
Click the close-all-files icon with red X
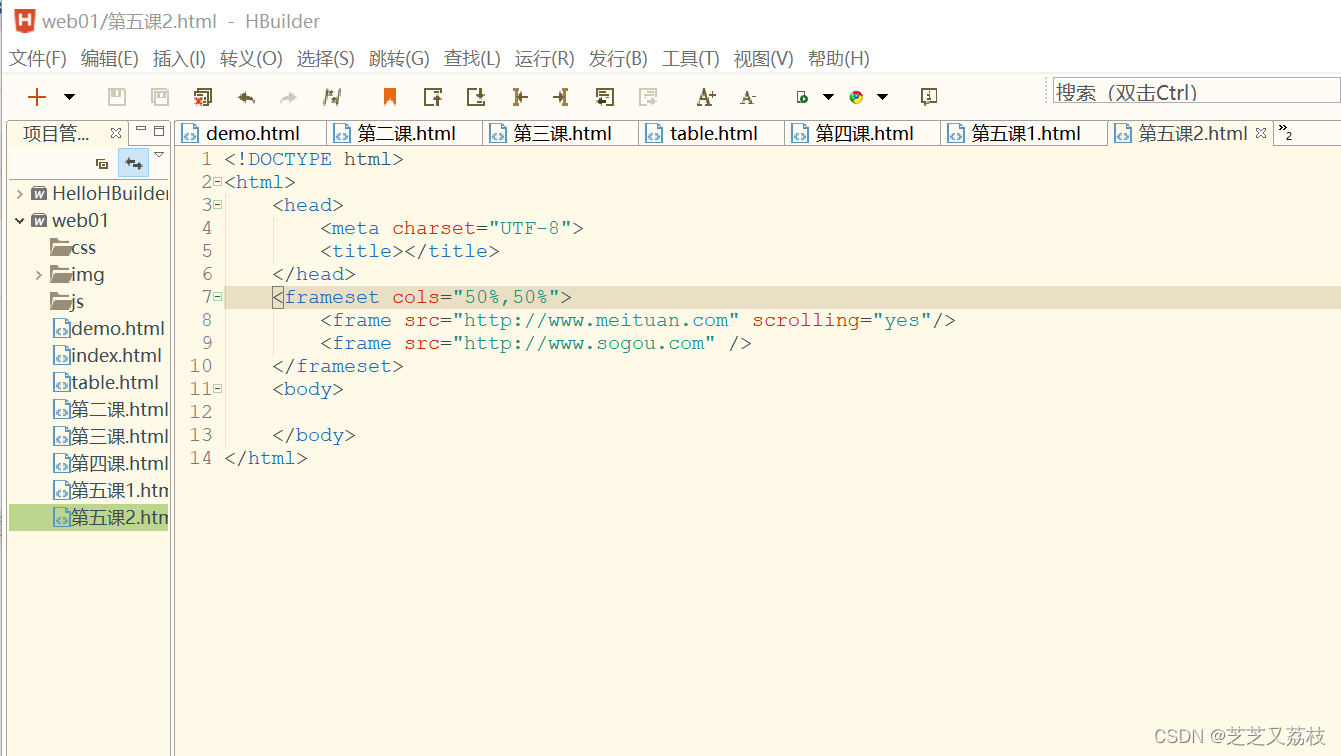click(x=203, y=97)
